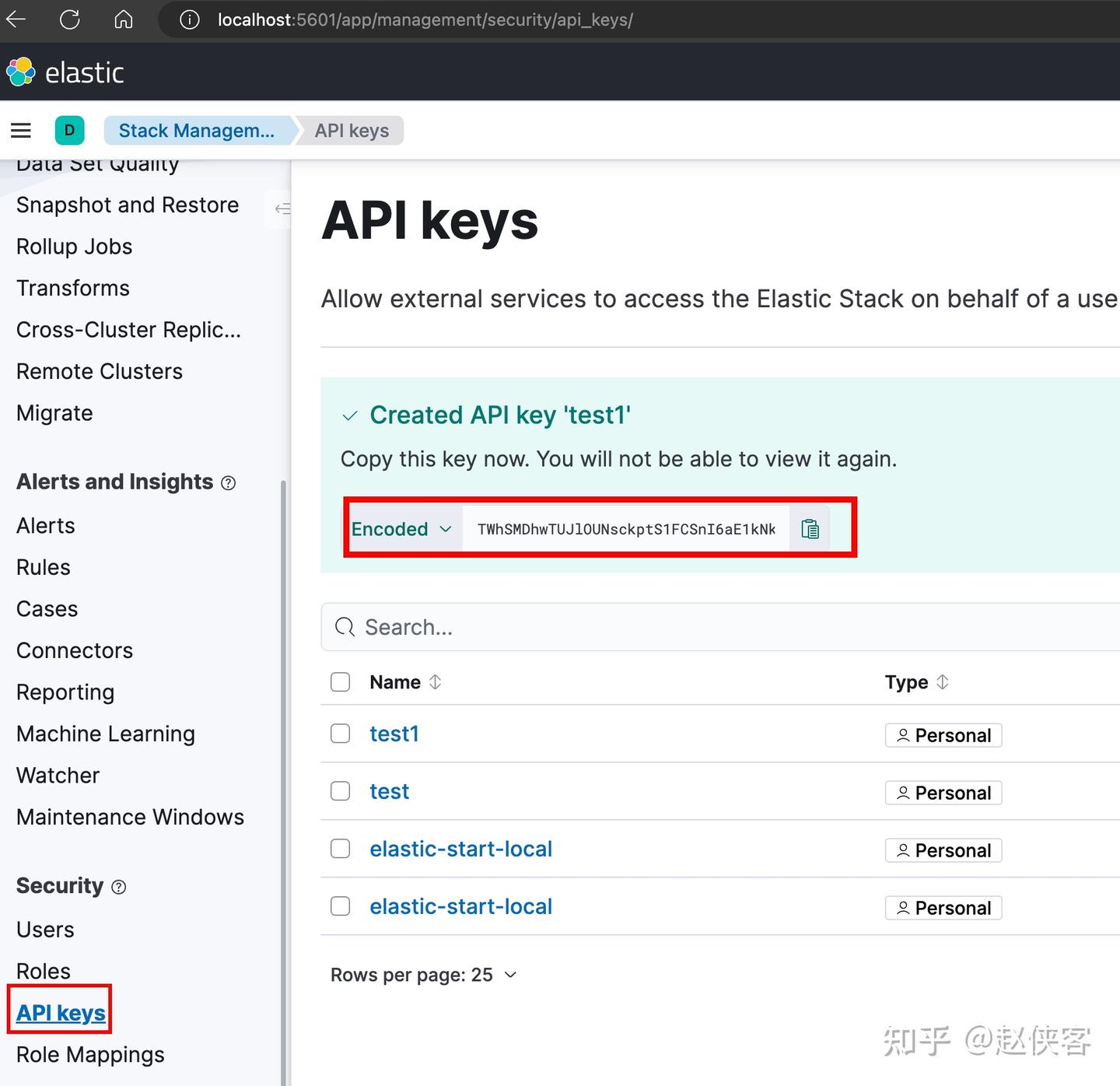The image size is (1120, 1086).
Task: Reload the page with the browser refresh icon
Action: pos(70,19)
